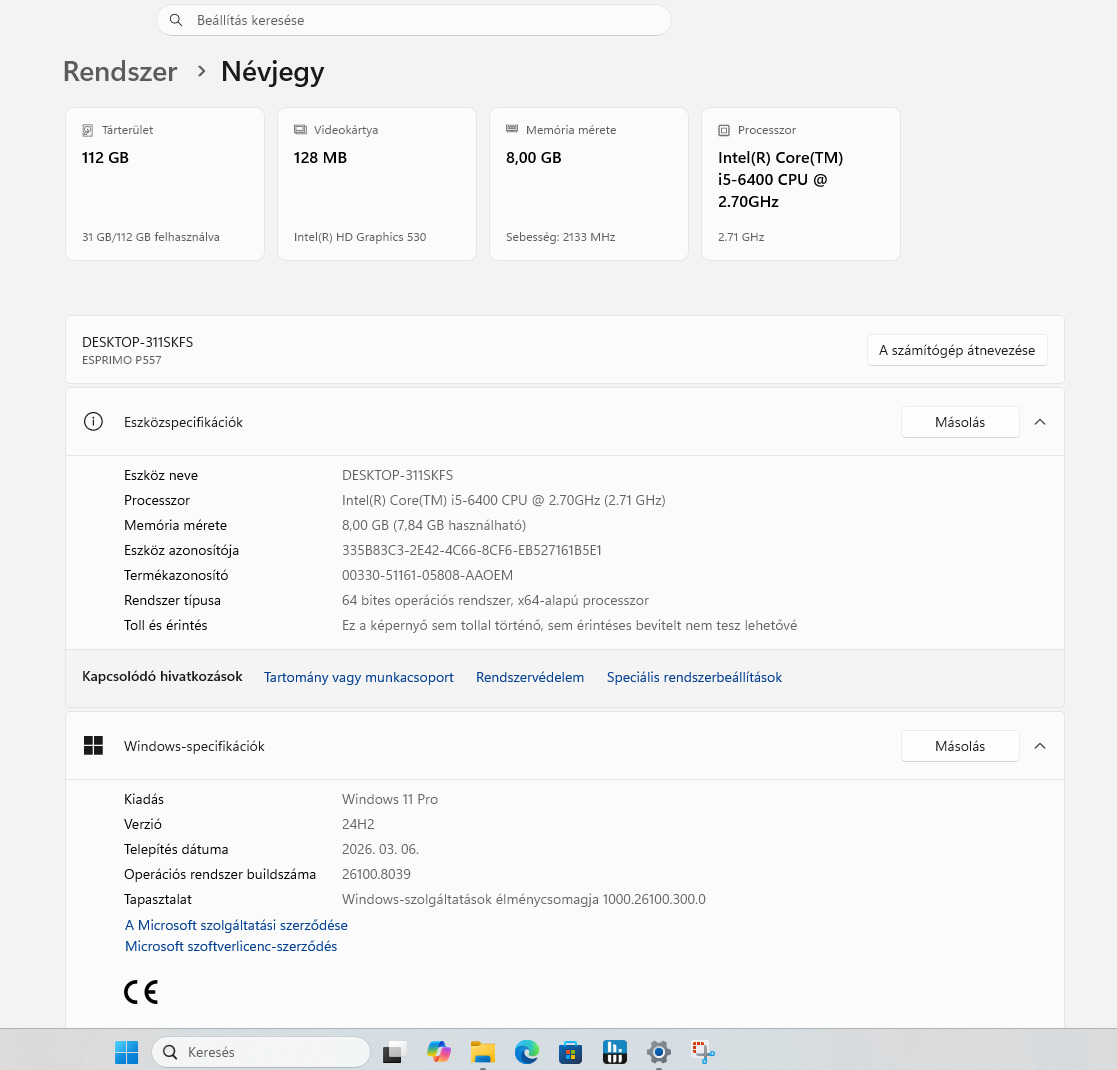Click the Eszközspecifikációk section title
The width and height of the screenshot is (1117, 1070).
183,422
